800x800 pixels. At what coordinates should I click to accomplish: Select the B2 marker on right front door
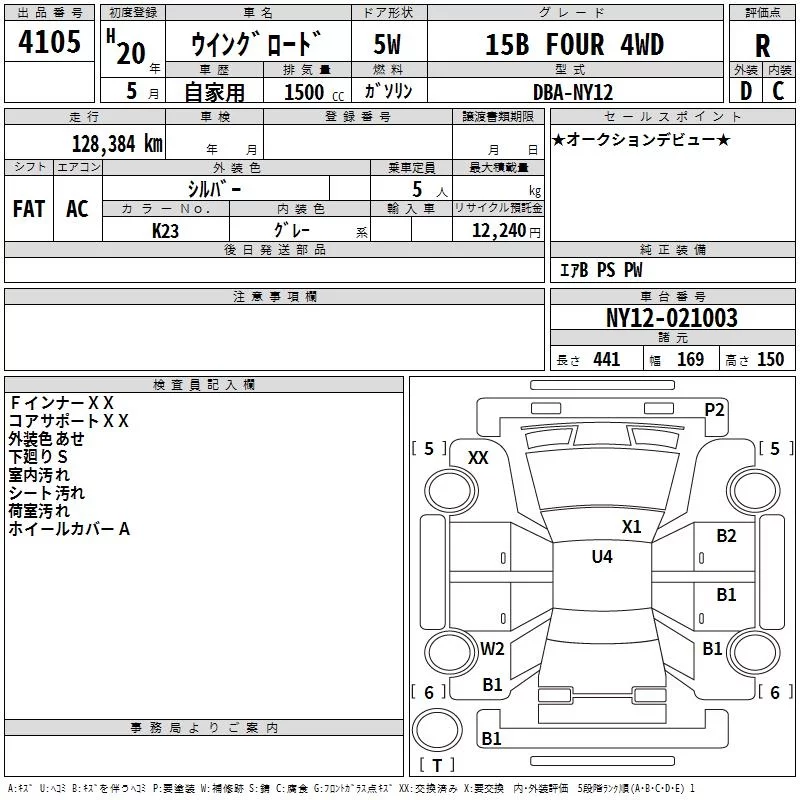pos(726,536)
